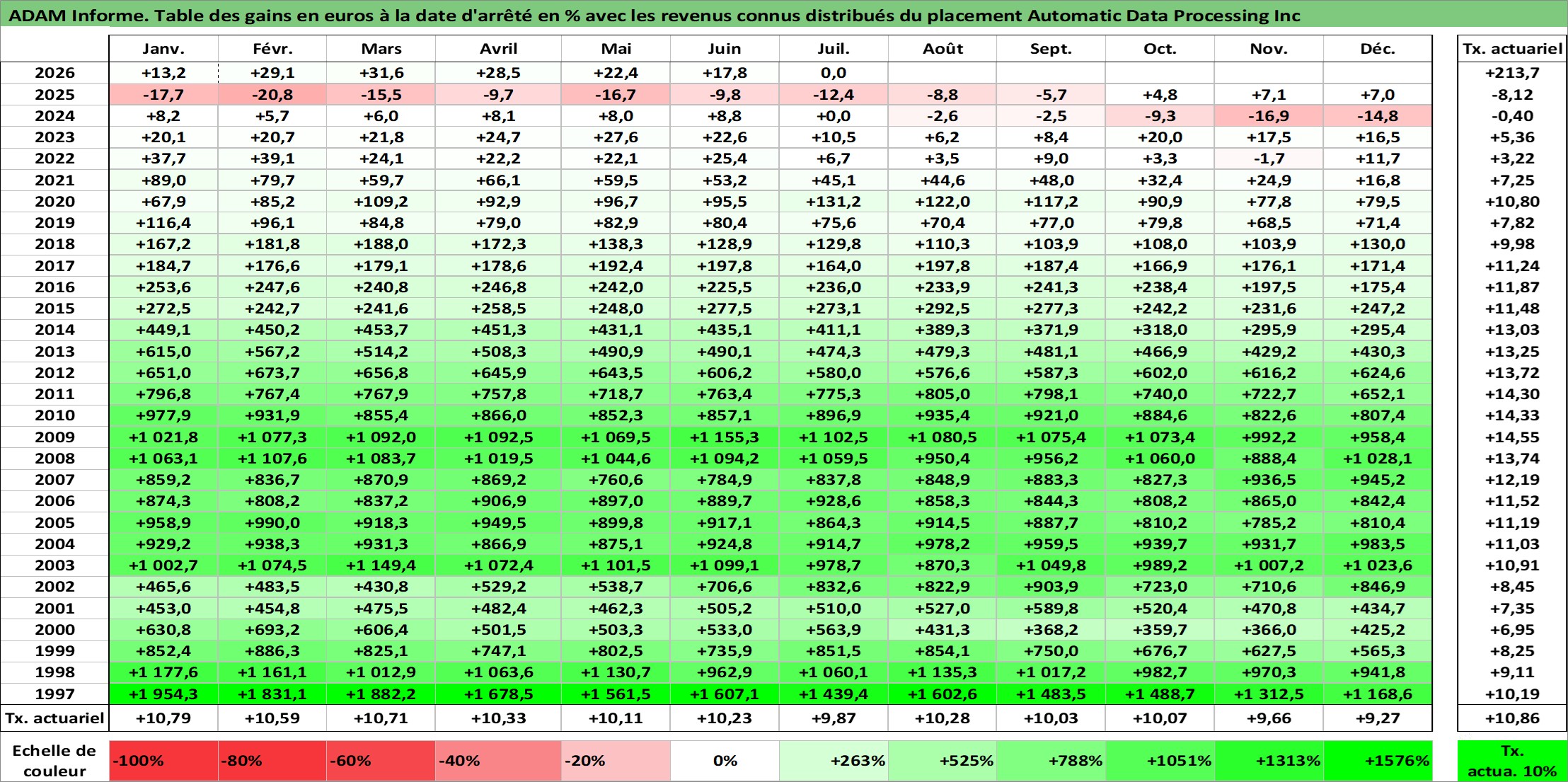This screenshot has height=782, width=1568.
Task: Click the "Echelle de couleur" label
Action: click(54, 761)
